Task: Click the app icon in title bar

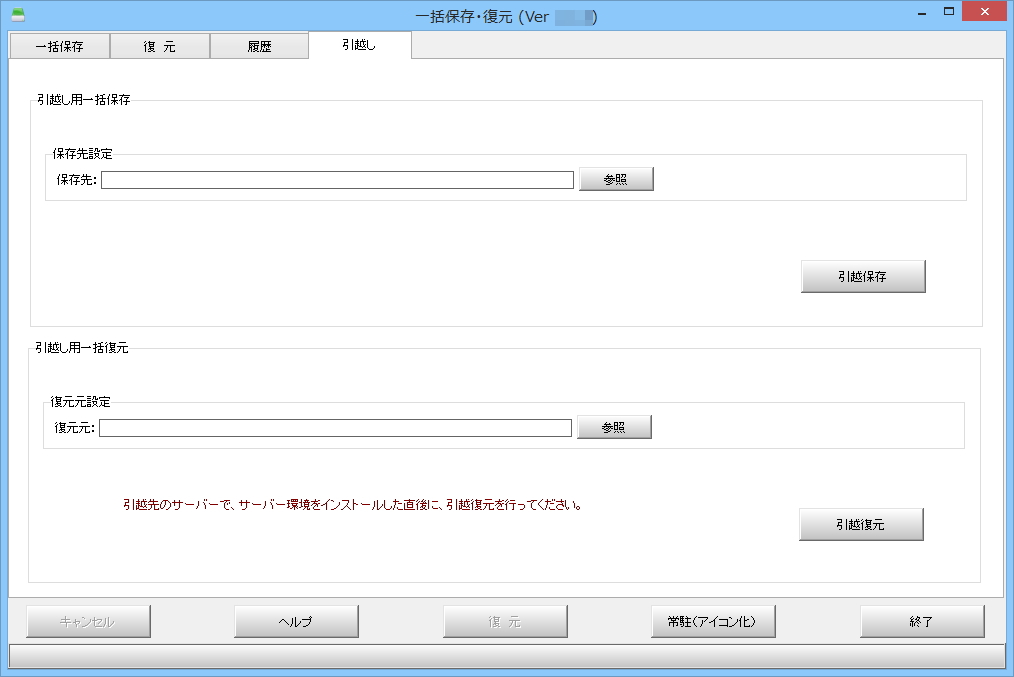Action: [x=17, y=16]
